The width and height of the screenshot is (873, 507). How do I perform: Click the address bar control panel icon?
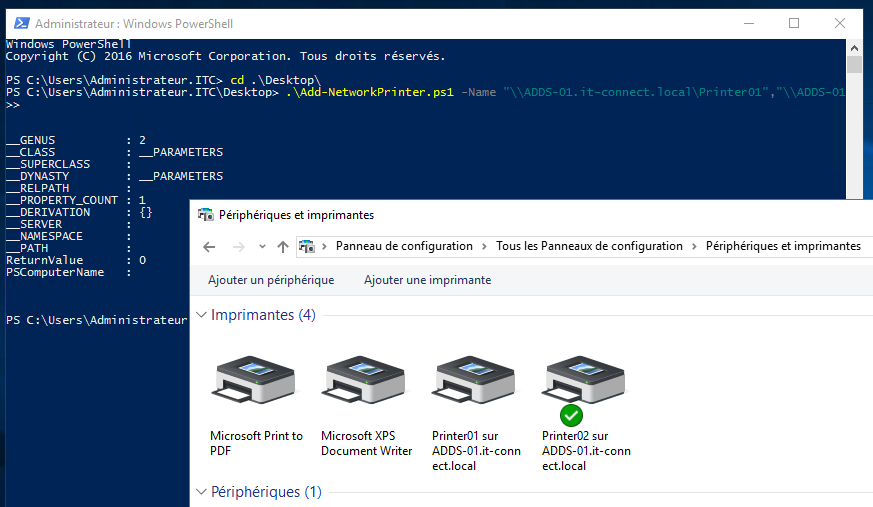tap(307, 246)
